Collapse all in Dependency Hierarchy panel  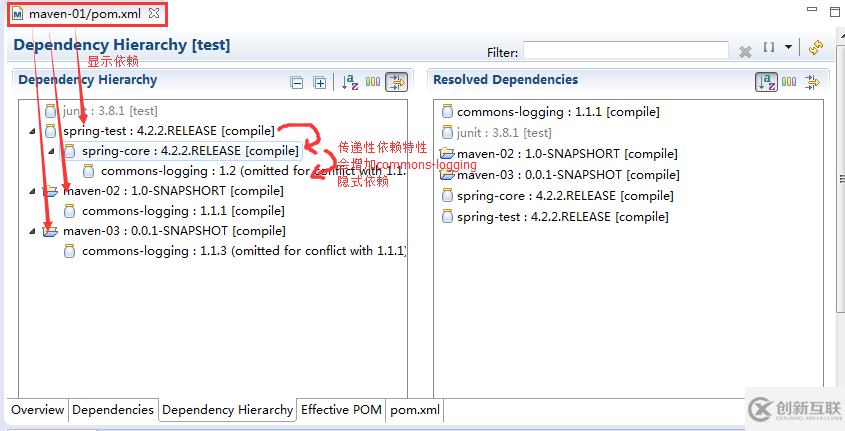(296, 82)
